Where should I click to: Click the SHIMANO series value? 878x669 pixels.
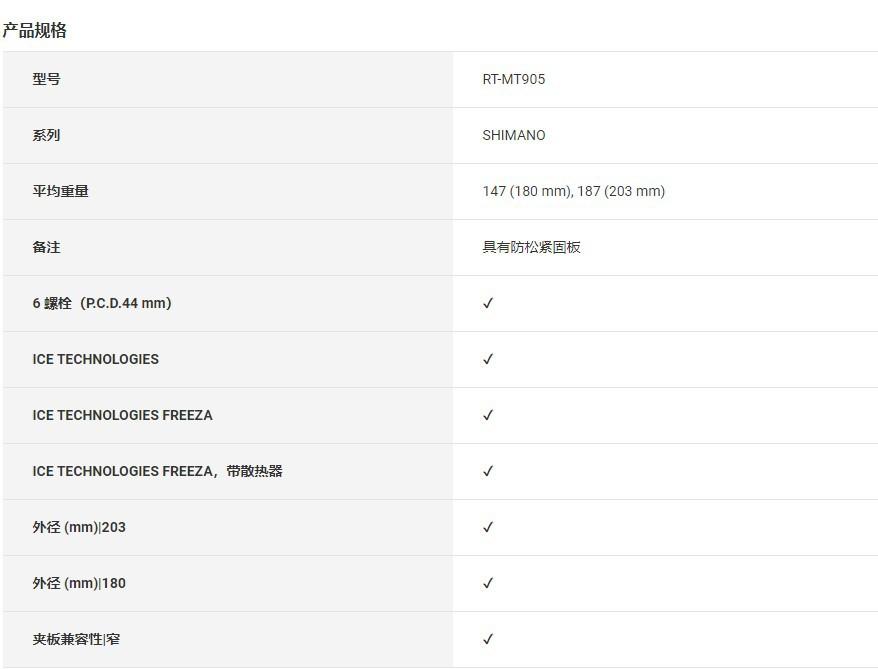click(514, 135)
